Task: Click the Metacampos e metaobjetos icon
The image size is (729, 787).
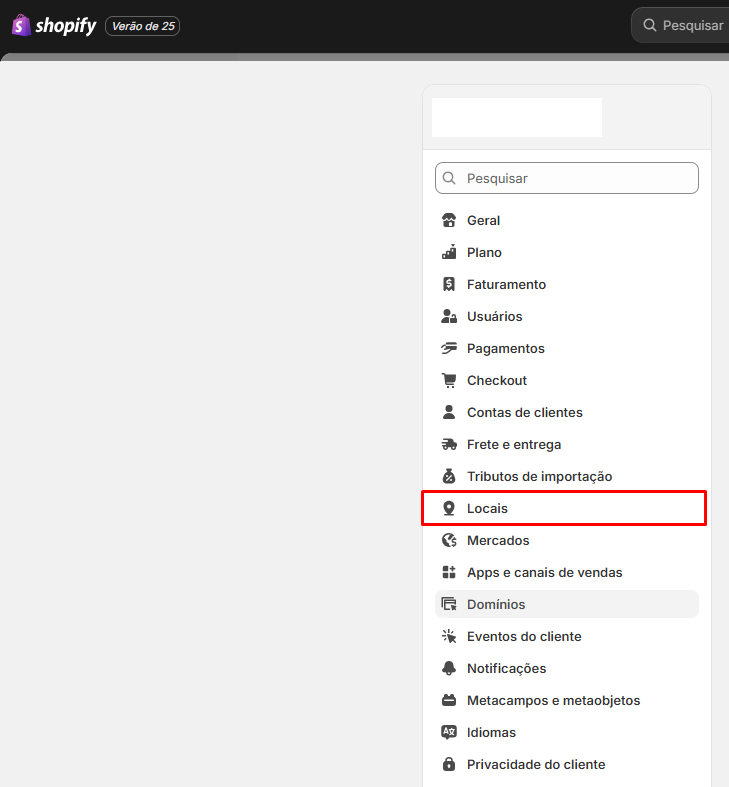Action: click(x=449, y=701)
